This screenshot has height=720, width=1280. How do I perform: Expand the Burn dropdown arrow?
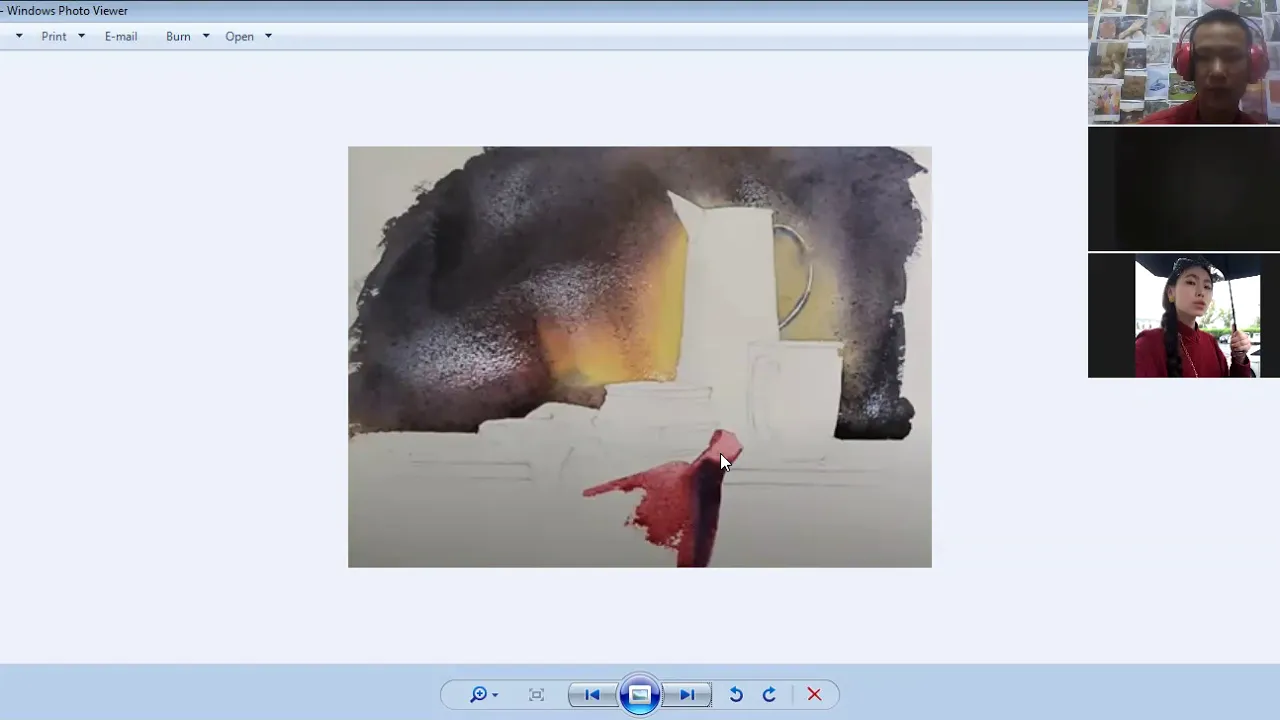click(x=206, y=36)
